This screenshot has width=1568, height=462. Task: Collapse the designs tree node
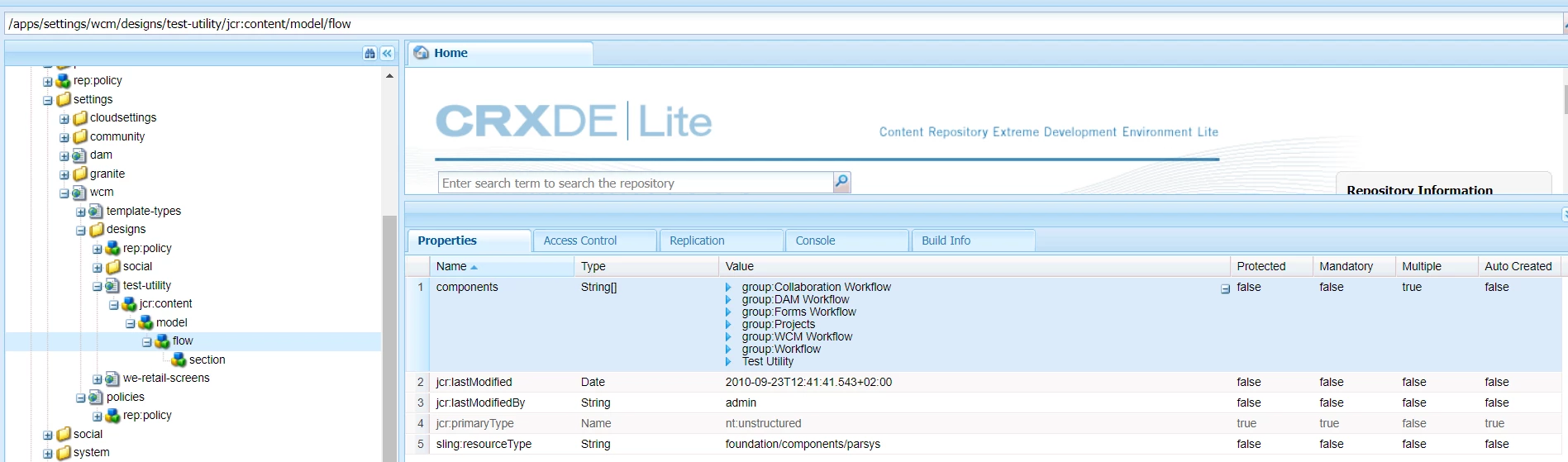(x=81, y=231)
